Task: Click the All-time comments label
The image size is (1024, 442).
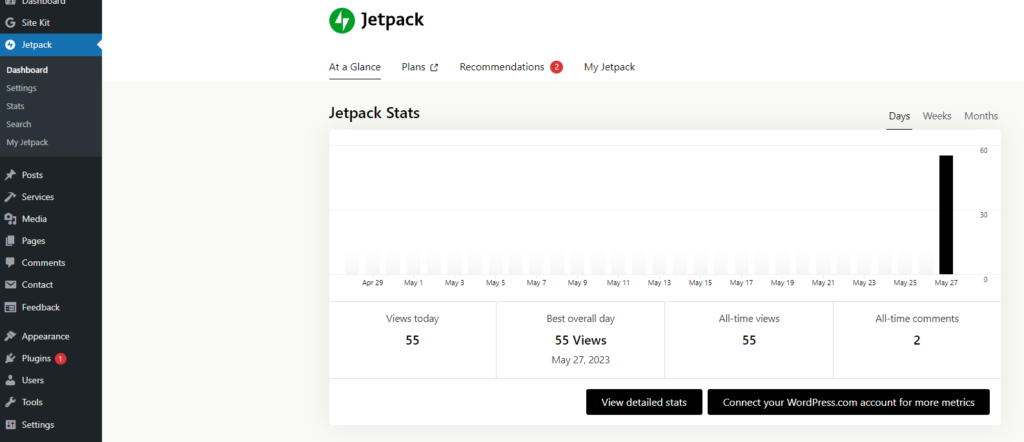Action: (x=917, y=319)
